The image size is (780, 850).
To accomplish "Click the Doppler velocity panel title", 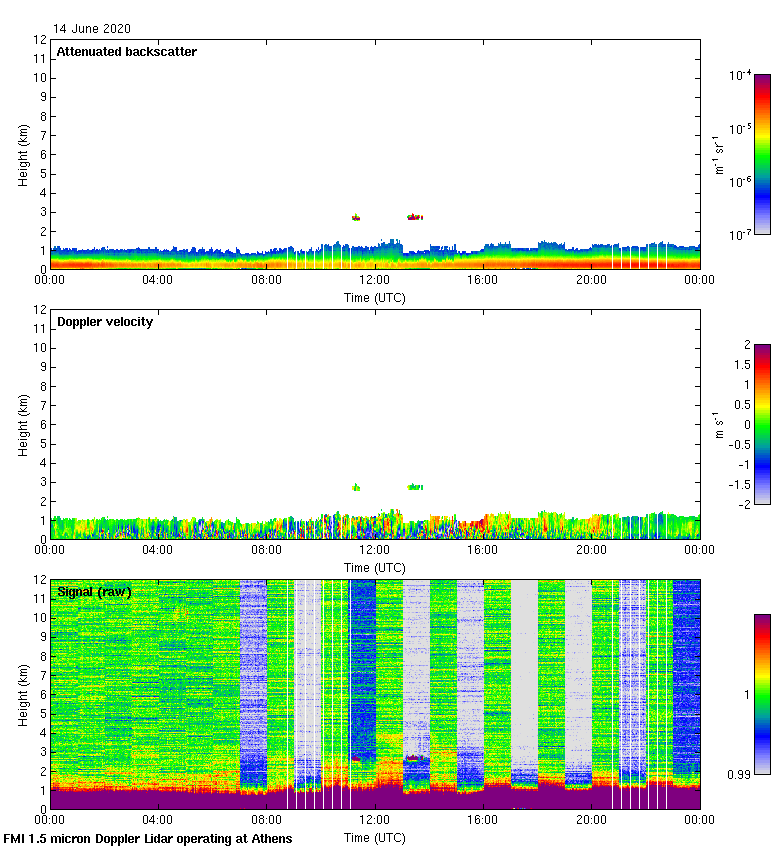I will click(105, 322).
